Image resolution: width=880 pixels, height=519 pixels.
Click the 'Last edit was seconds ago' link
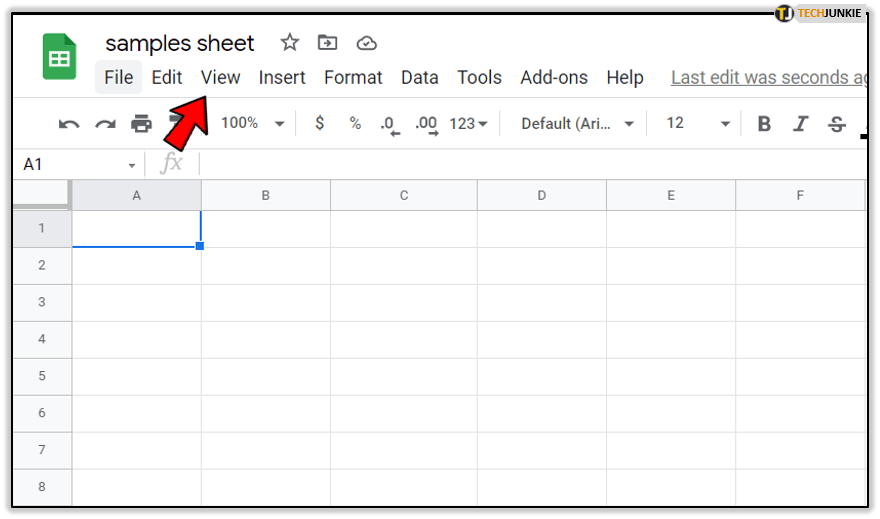click(x=768, y=77)
